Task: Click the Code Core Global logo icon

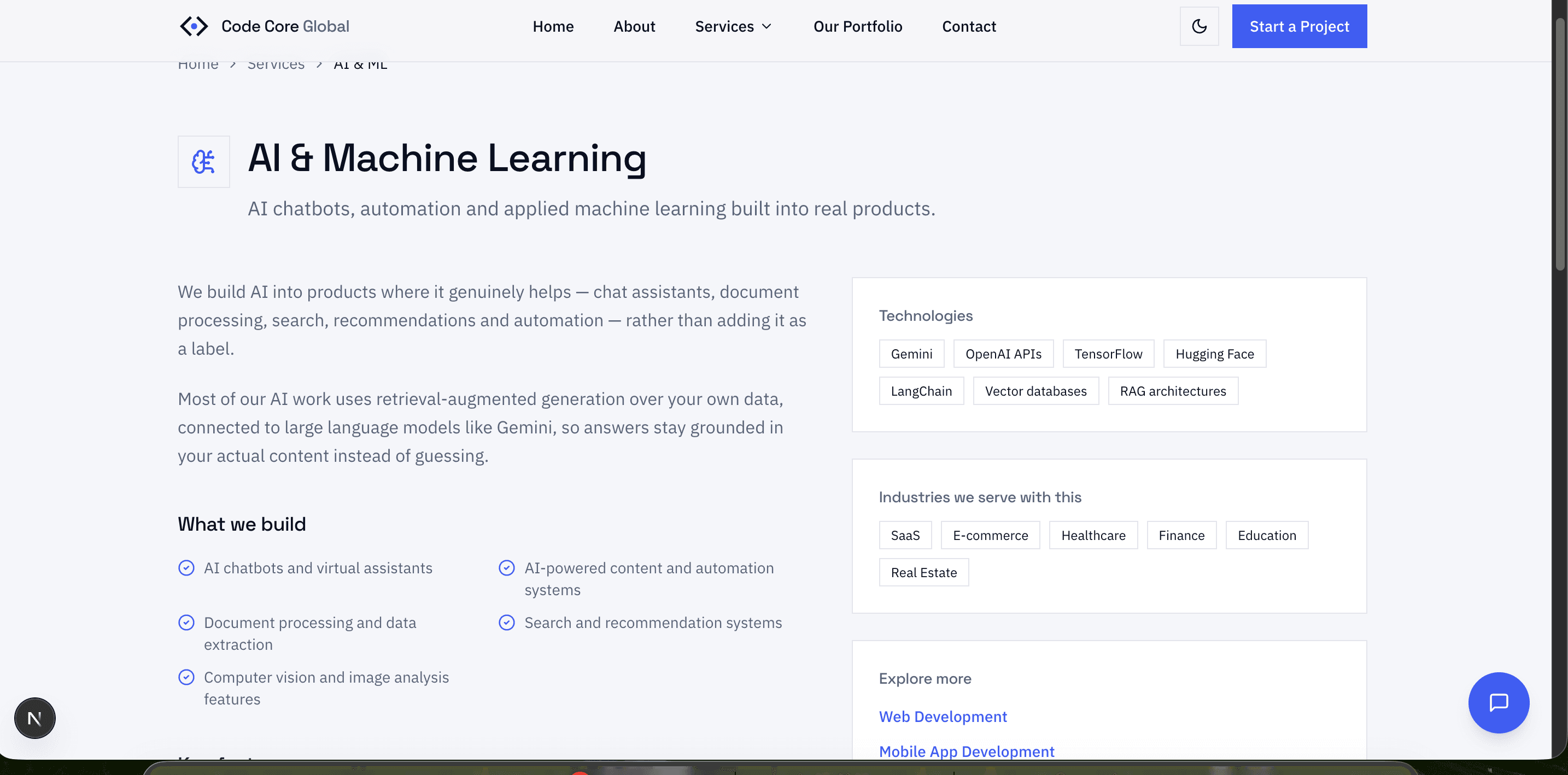Action: 194,26
